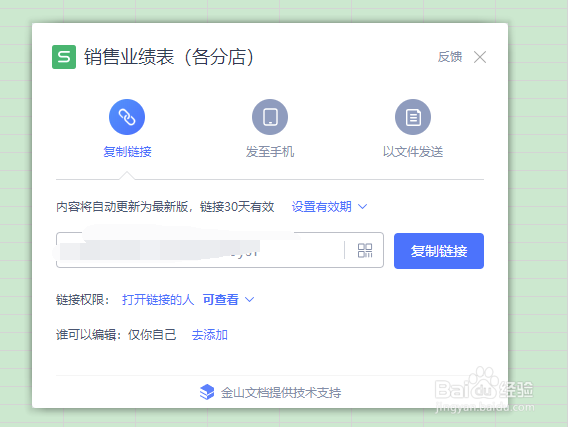The height and width of the screenshot is (427, 568).
Task: Close the share dialog with the X
Action: [x=480, y=57]
